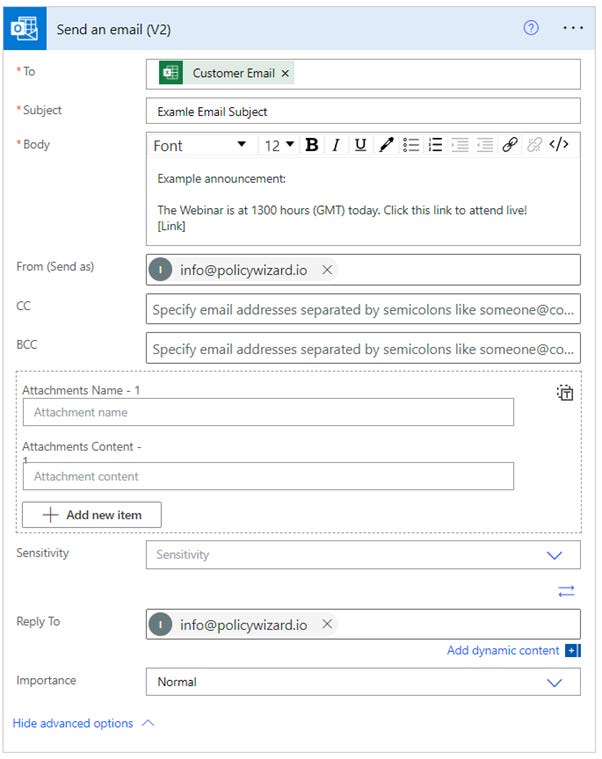Click the CC address field
The height and width of the screenshot is (759, 602).
coord(364,310)
